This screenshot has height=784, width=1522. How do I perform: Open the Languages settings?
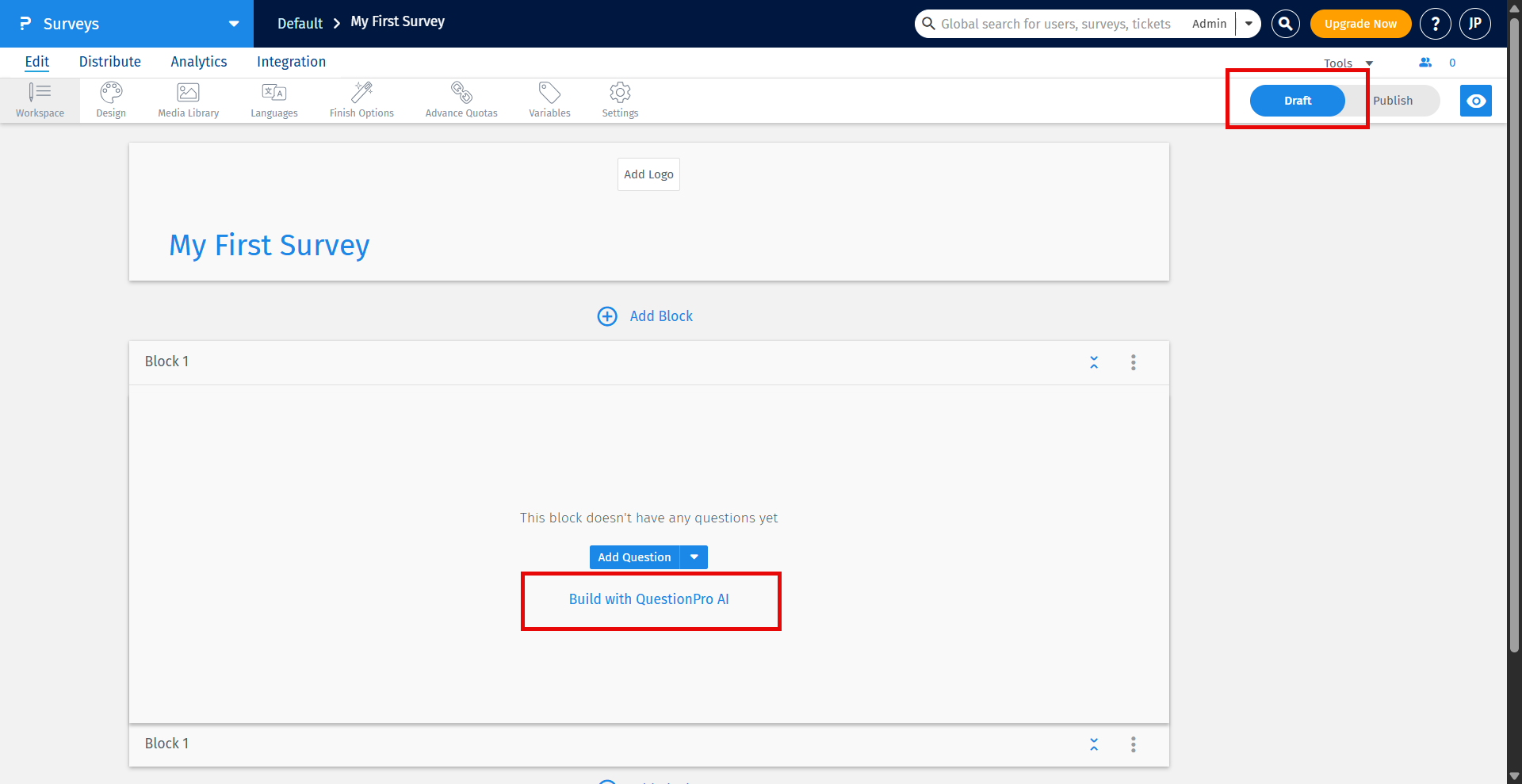(x=273, y=99)
